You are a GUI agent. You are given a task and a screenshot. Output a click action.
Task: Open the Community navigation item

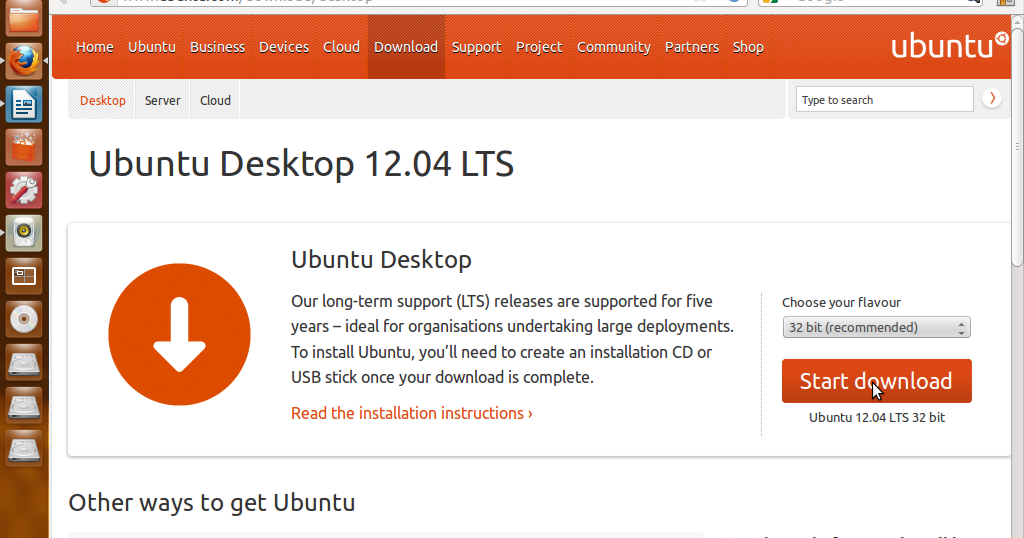coord(613,47)
